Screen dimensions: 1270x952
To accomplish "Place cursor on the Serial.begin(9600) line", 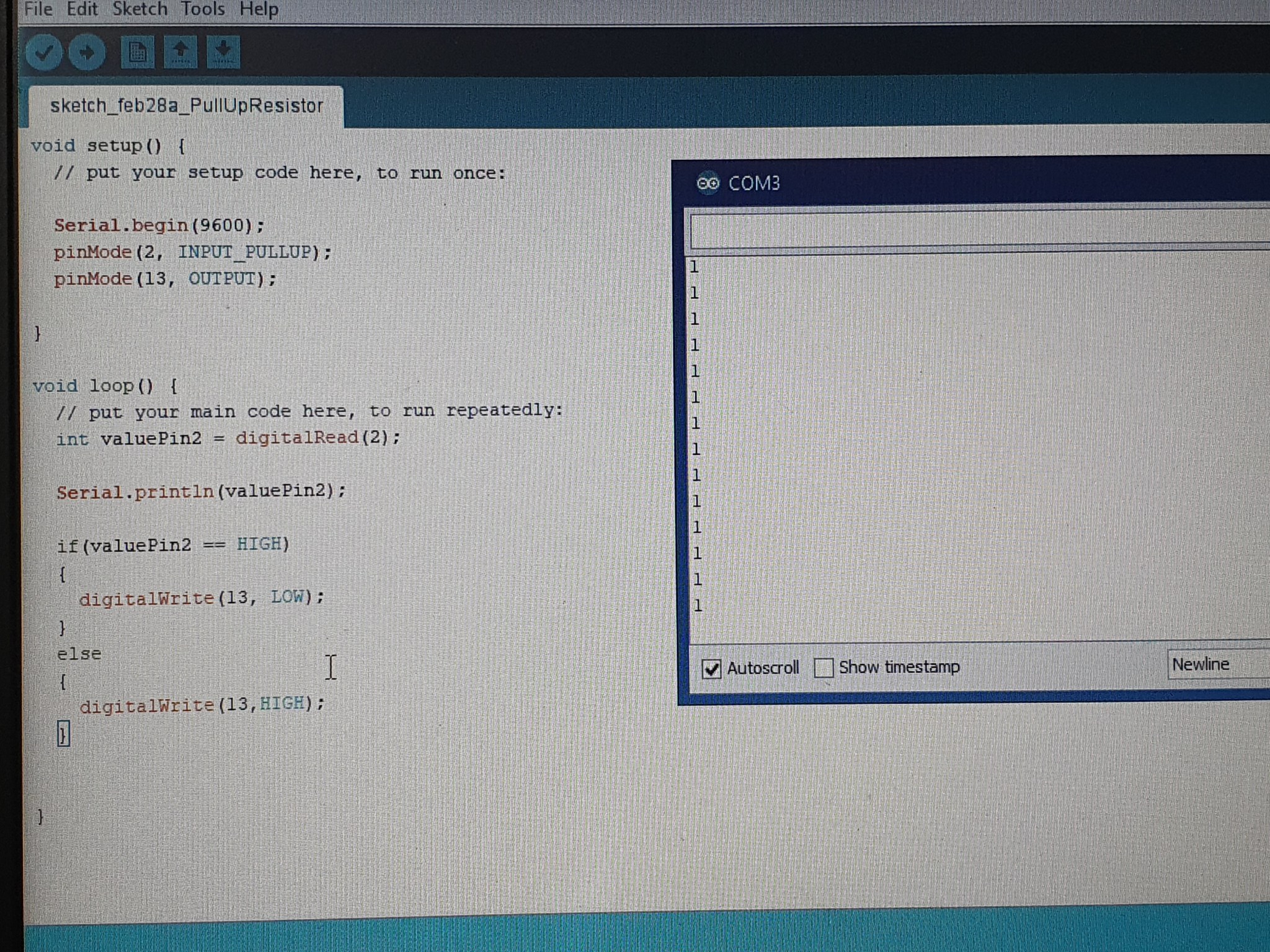I will (158, 225).
